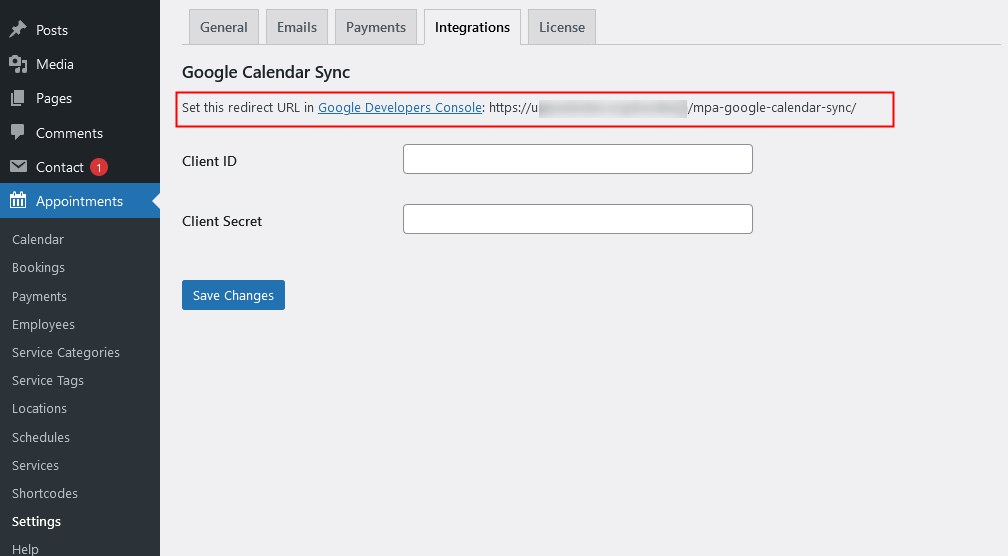Open the Help submenu
The image size is (1008, 556).
pyautogui.click(x=25, y=549)
